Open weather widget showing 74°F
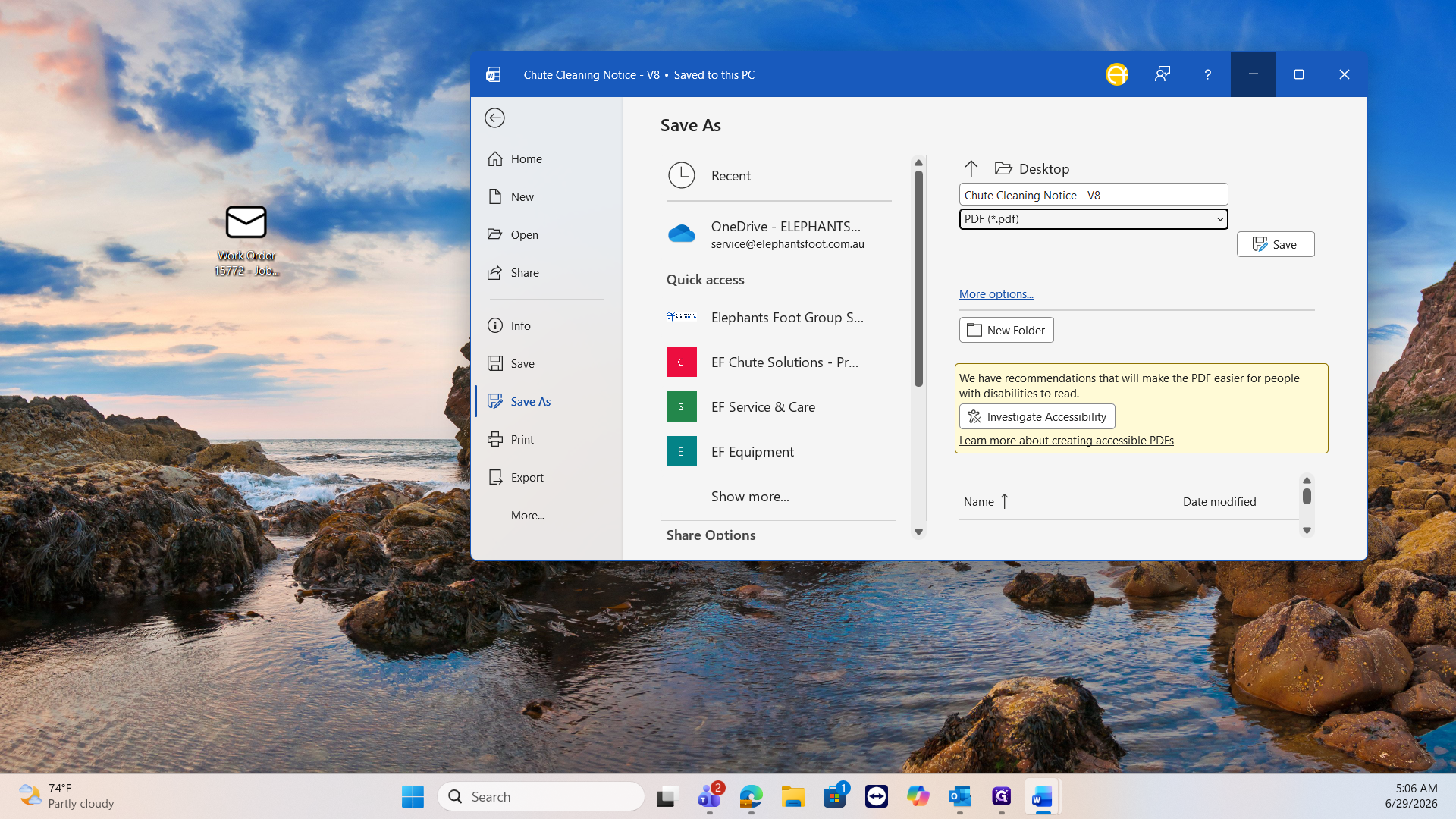Viewport: 1456px width, 819px height. pyautogui.click(x=67, y=796)
